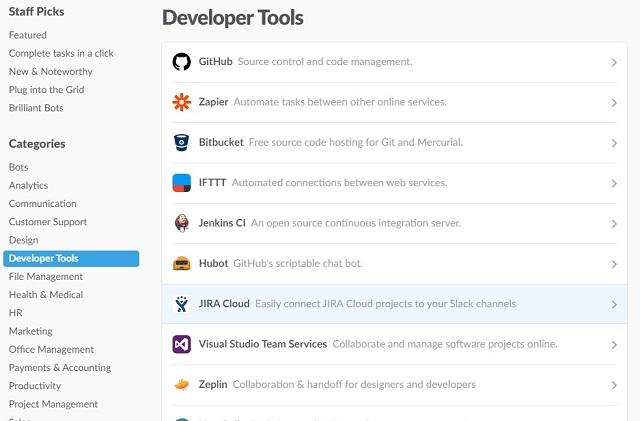Viewport: 640px width, 421px height.
Task: Click the Visual Studio Team Services icon
Action: coord(182,344)
